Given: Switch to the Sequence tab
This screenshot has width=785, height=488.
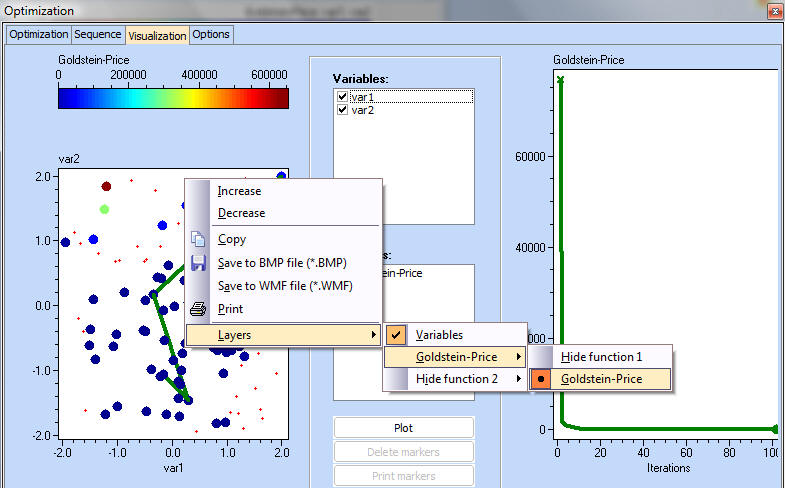Looking at the screenshot, I should 98,34.
